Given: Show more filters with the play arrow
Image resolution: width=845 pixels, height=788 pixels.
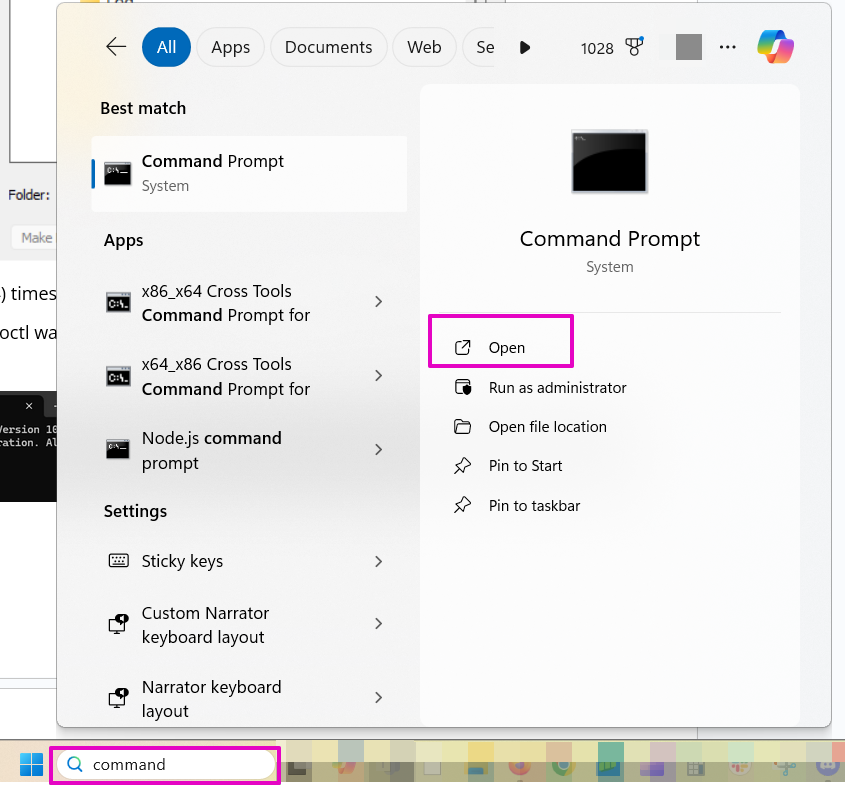Looking at the screenshot, I should 525,47.
